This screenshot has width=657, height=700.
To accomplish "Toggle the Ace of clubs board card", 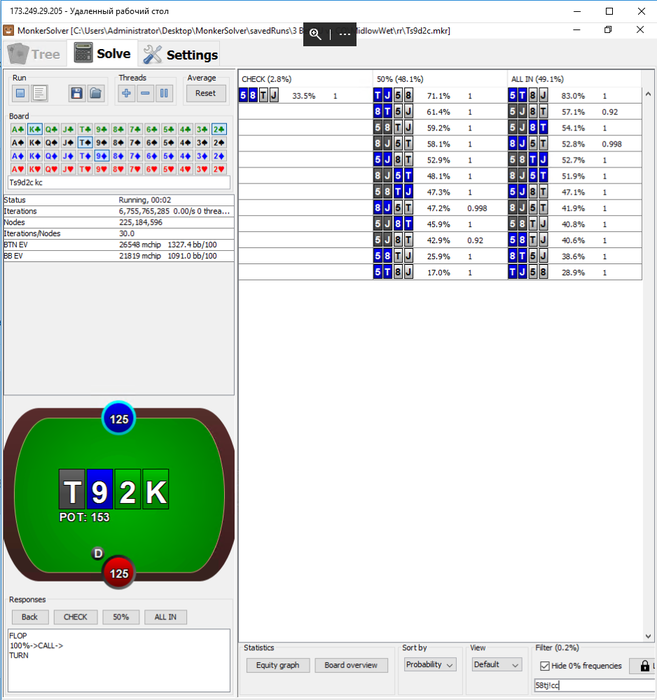I will click(x=18, y=129).
